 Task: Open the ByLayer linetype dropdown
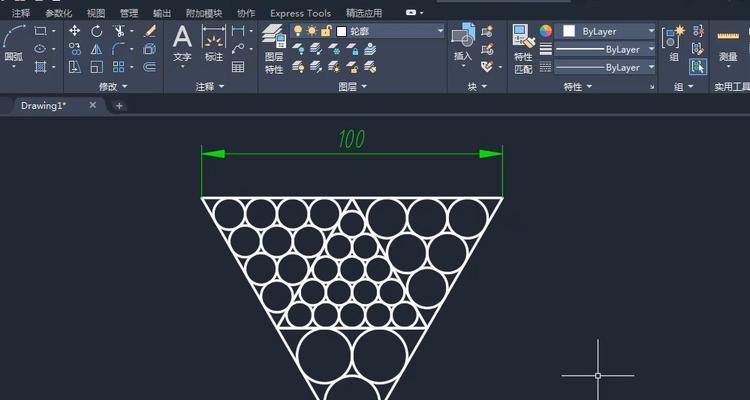[x=605, y=67]
